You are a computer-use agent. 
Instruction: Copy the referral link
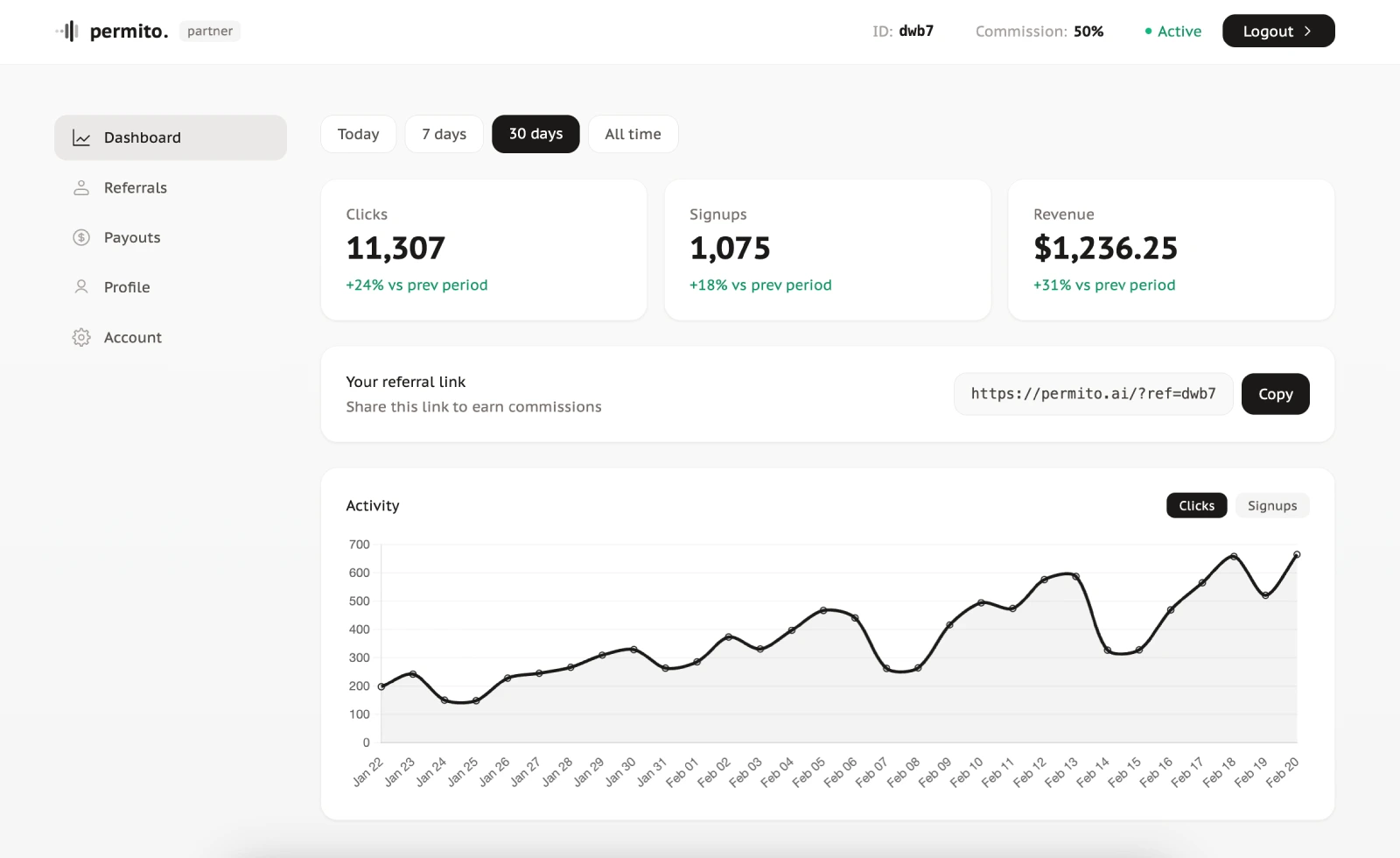(1275, 393)
